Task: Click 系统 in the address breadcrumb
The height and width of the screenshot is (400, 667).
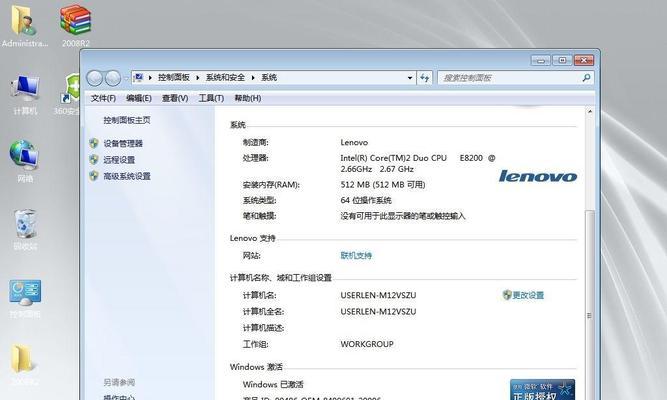Action: tap(269, 77)
